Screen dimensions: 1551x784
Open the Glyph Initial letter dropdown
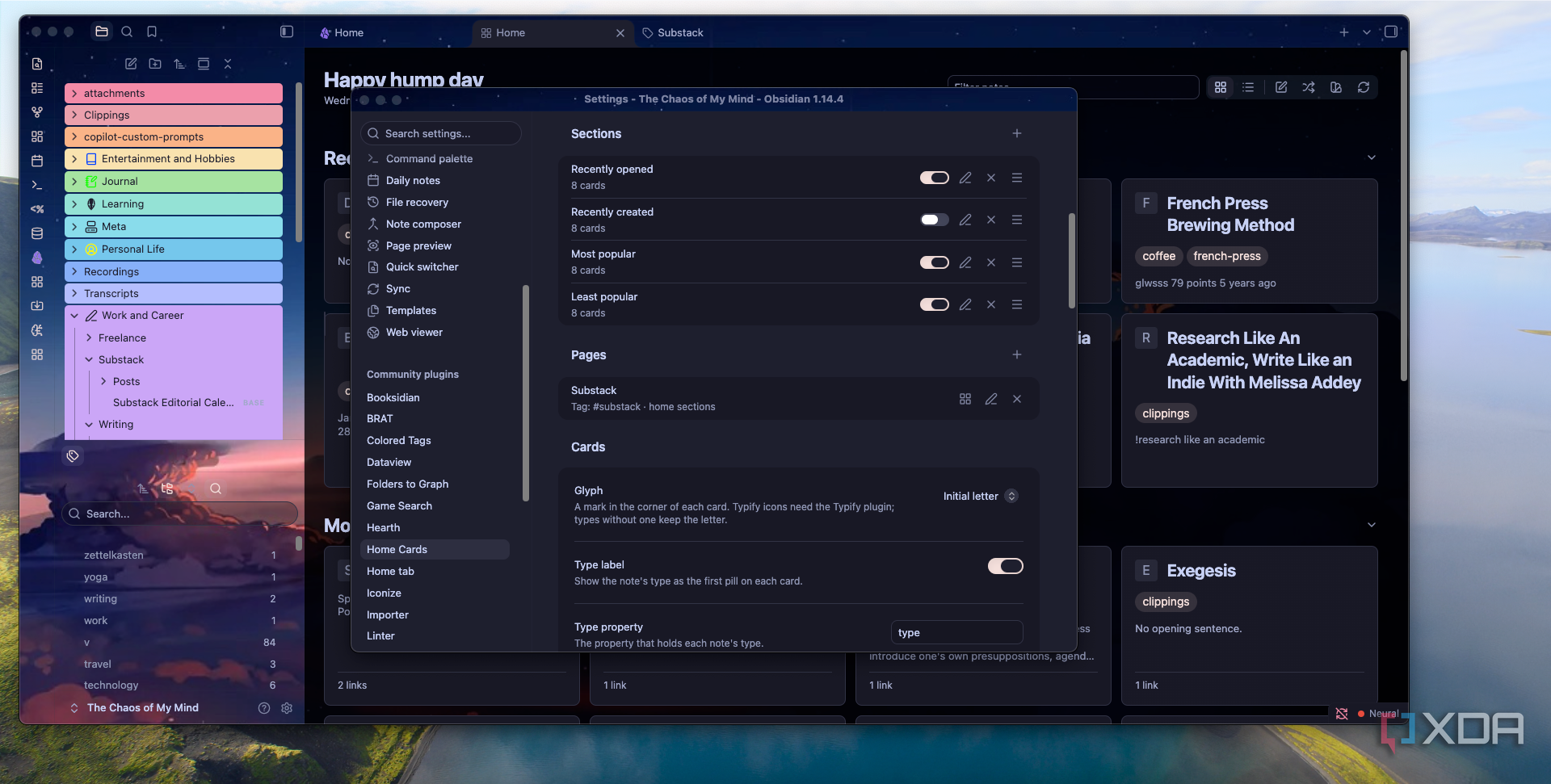(981, 496)
